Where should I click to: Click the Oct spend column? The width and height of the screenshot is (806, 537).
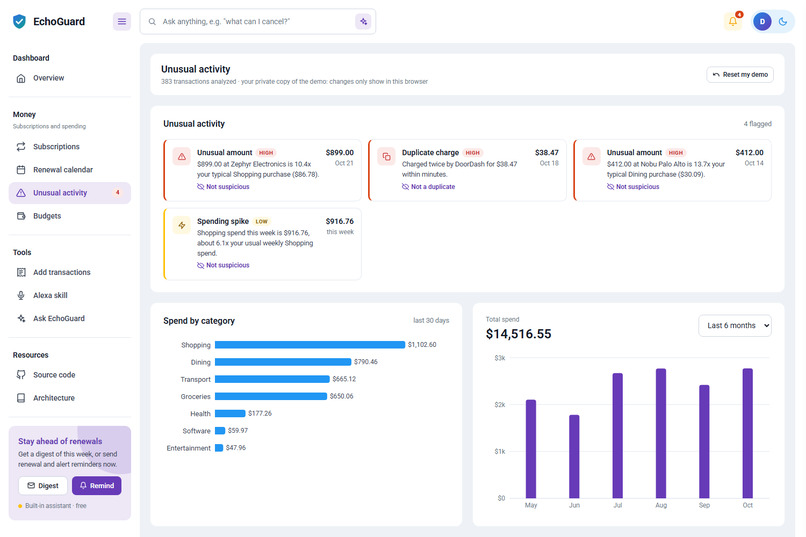coord(747,433)
